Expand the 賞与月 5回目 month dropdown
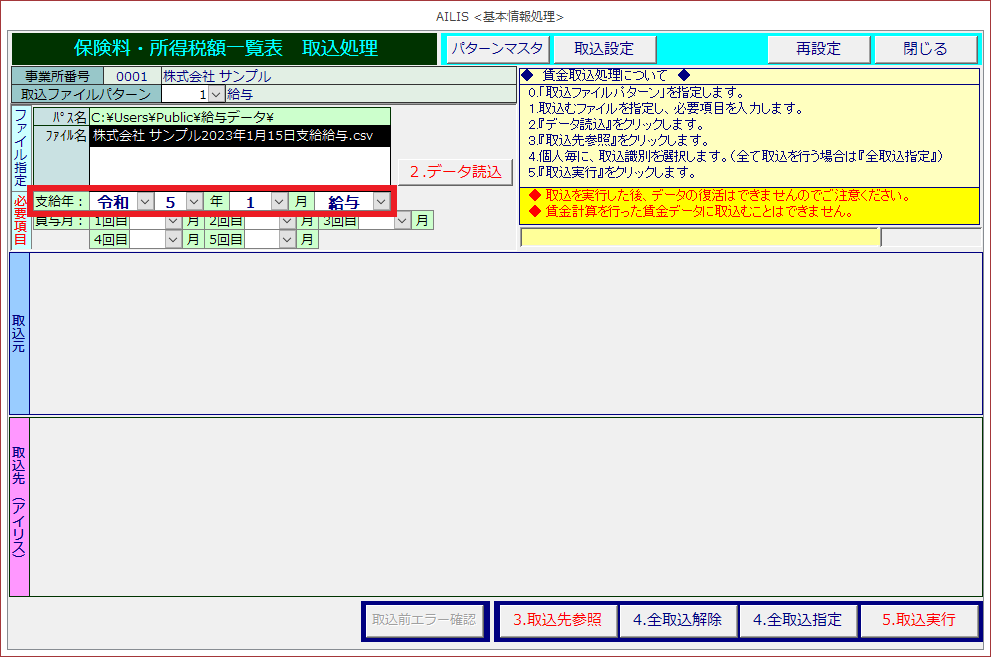Viewport: 991px width, 657px height. point(288,239)
